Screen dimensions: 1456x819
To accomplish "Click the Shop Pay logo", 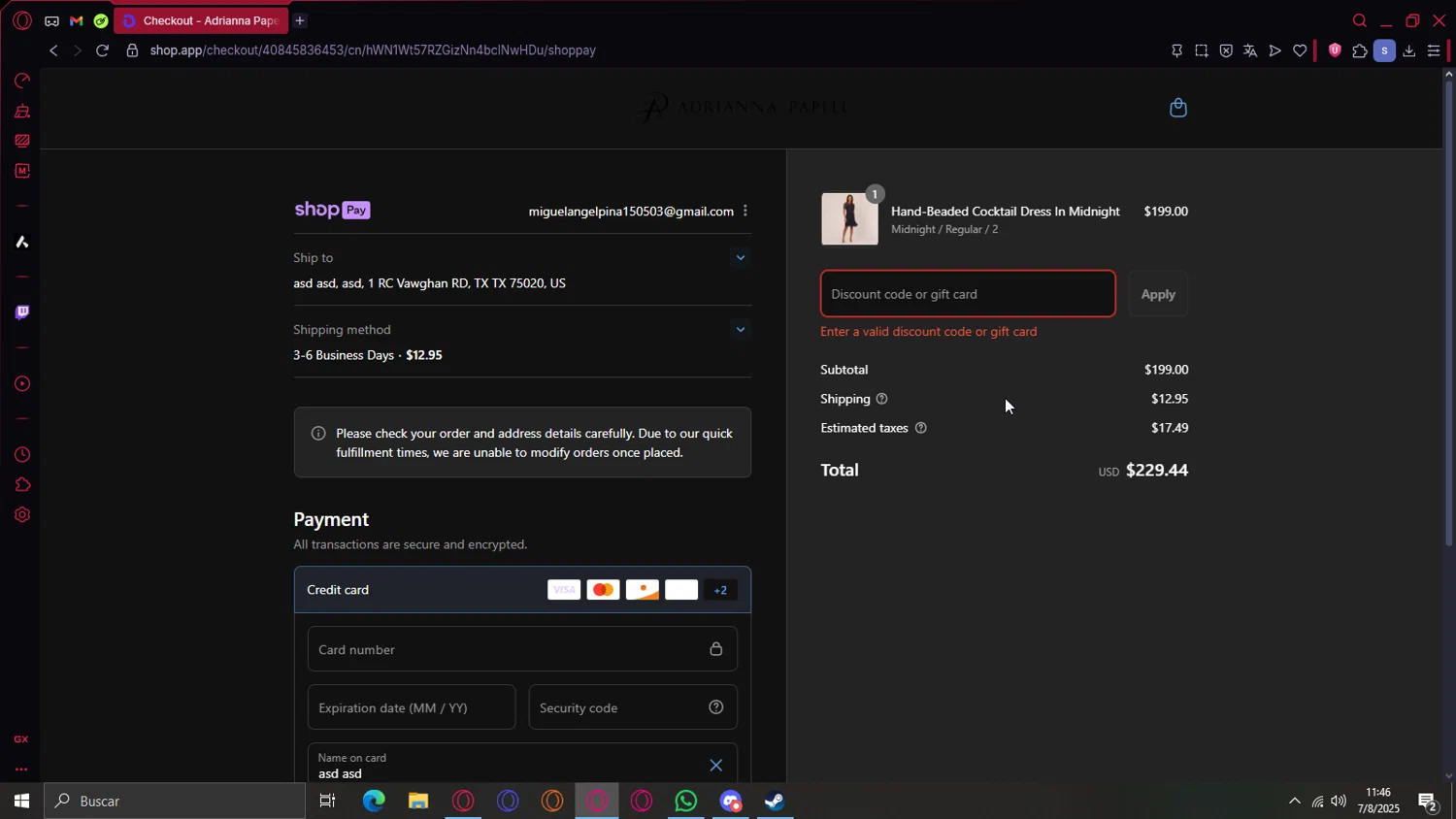I will coord(332,211).
